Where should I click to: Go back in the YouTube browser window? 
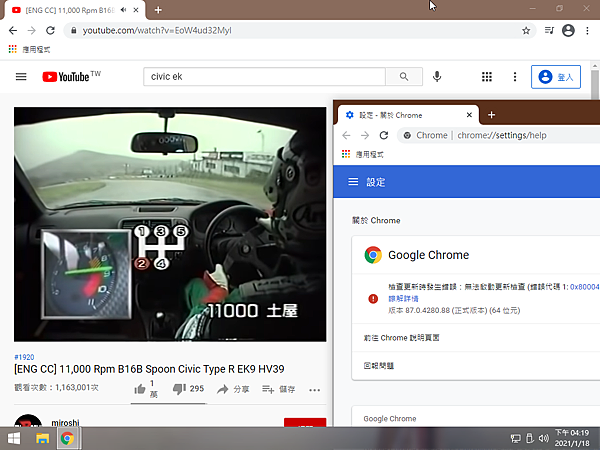click(x=13, y=31)
